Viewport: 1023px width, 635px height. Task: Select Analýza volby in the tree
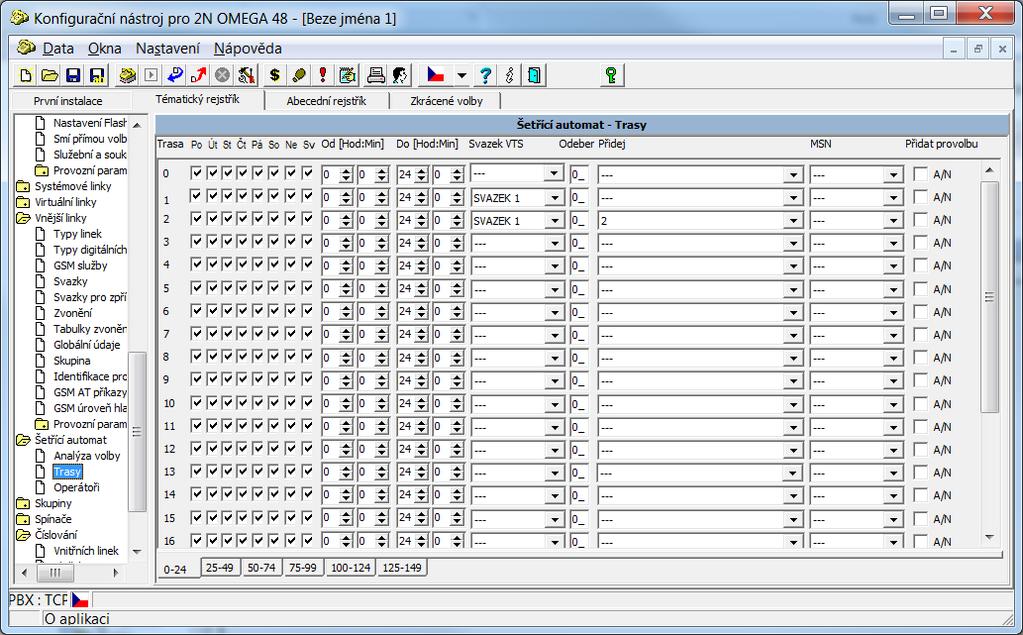[87, 456]
